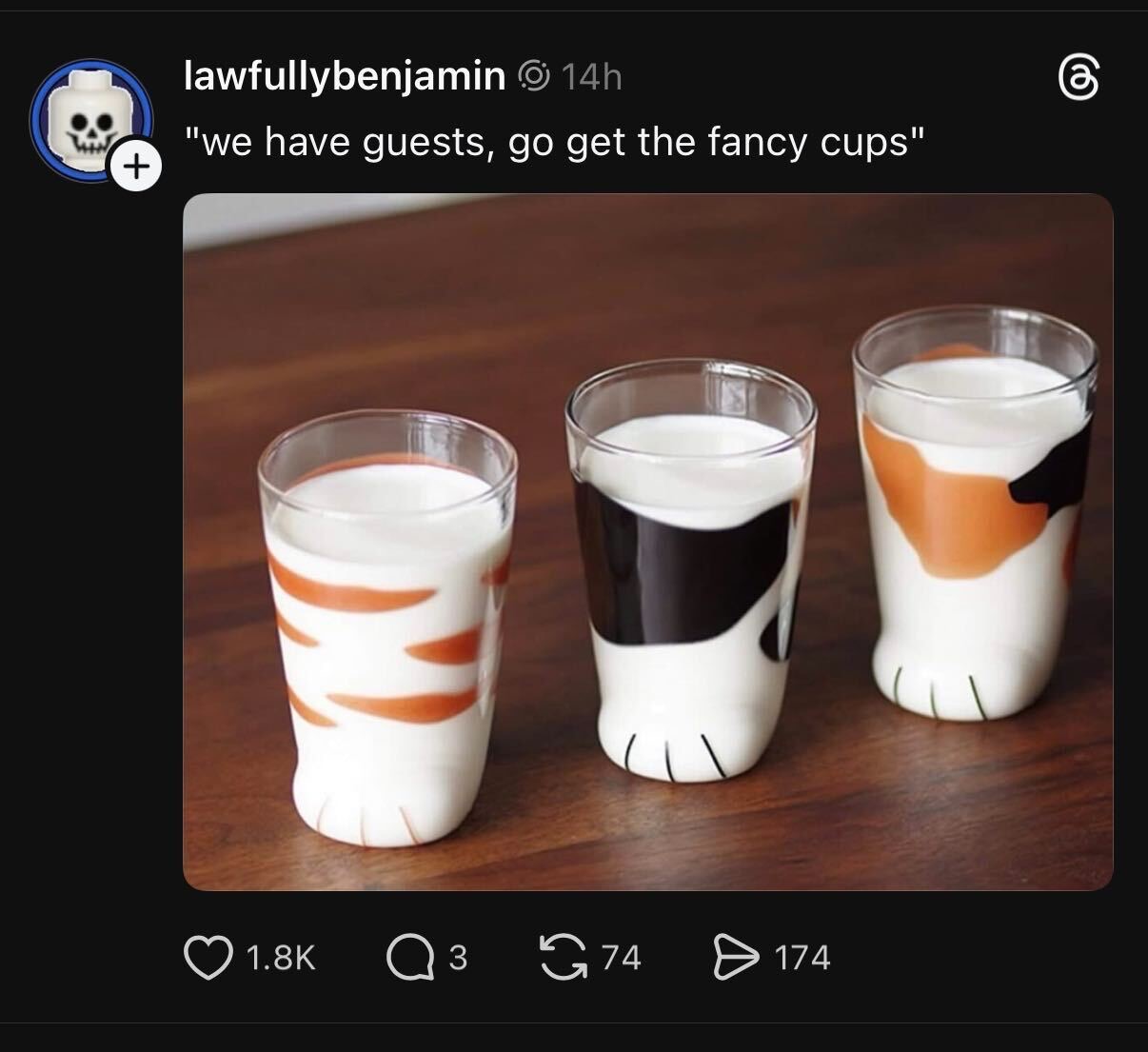Viewport: 1148px width, 1052px height.
Task: Open replies via the comment bubble icon
Action: tap(409, 957)
